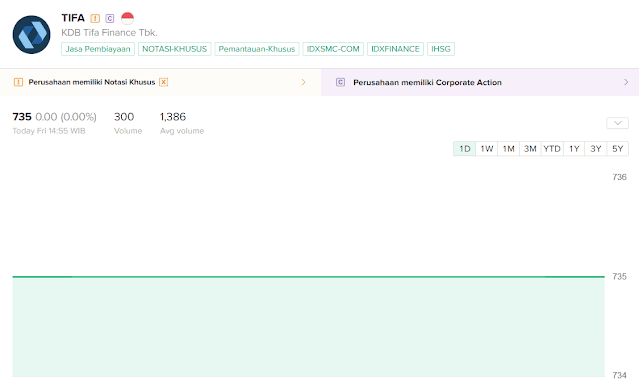Switch chart to 1Y range
This screenshot has width=639, height=388.
point(574,149)
